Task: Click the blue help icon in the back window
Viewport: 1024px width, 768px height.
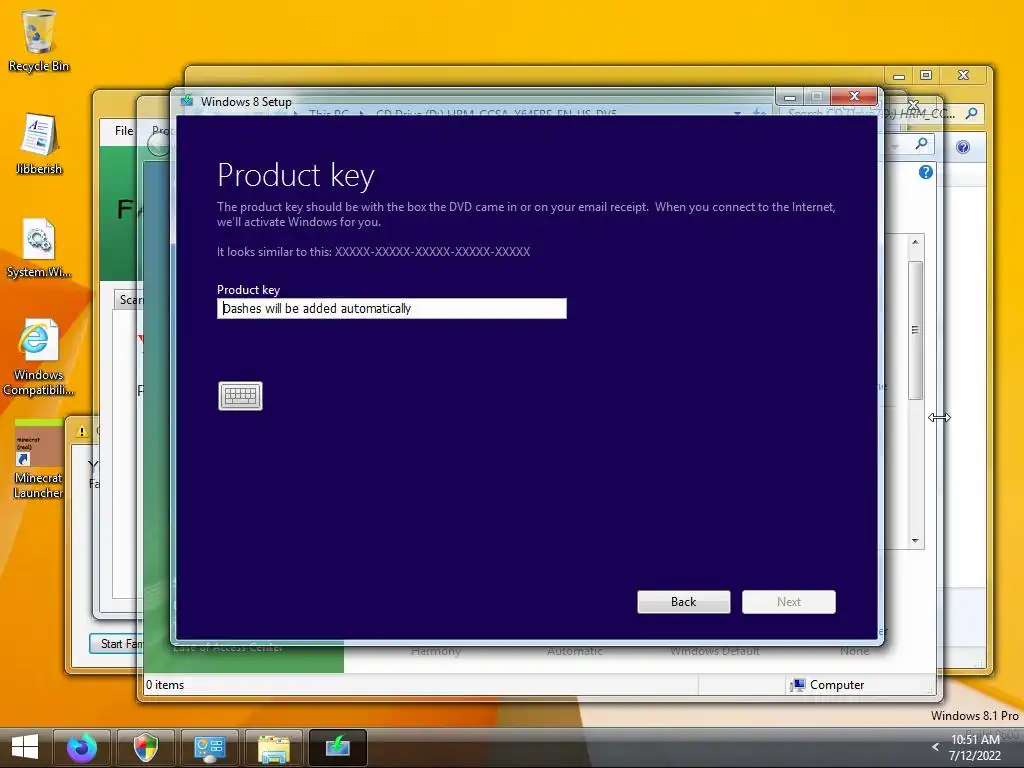Action: pyautogui.click(x=925, y=172)
